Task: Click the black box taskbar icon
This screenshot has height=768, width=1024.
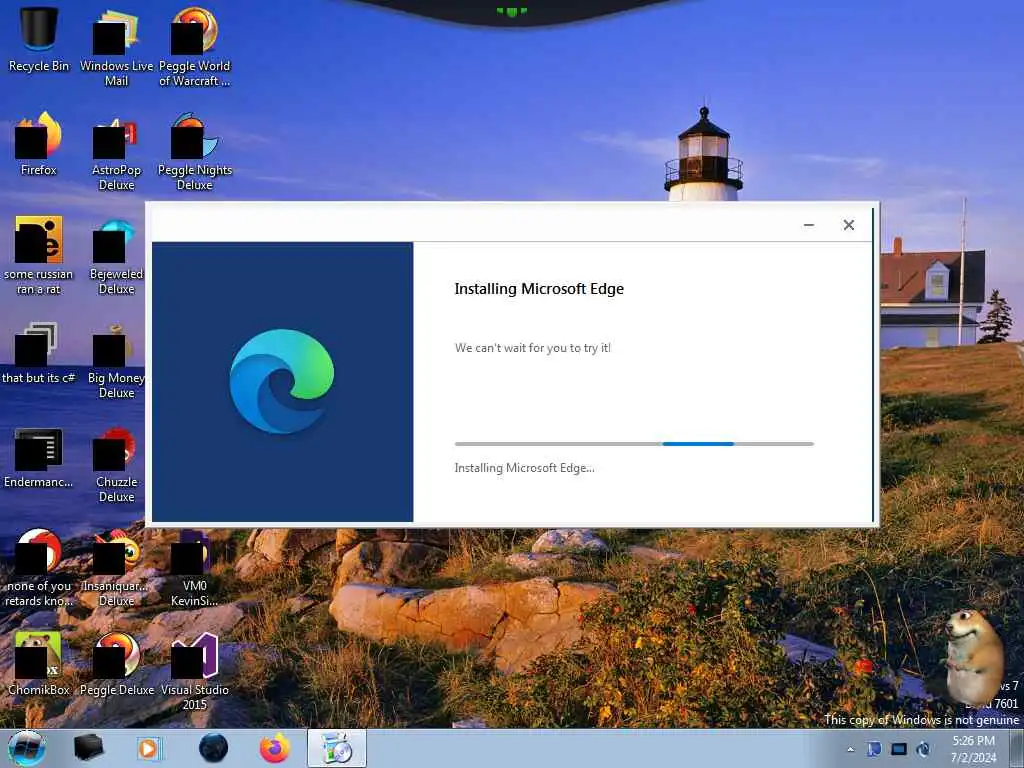Action: point(89,748)
